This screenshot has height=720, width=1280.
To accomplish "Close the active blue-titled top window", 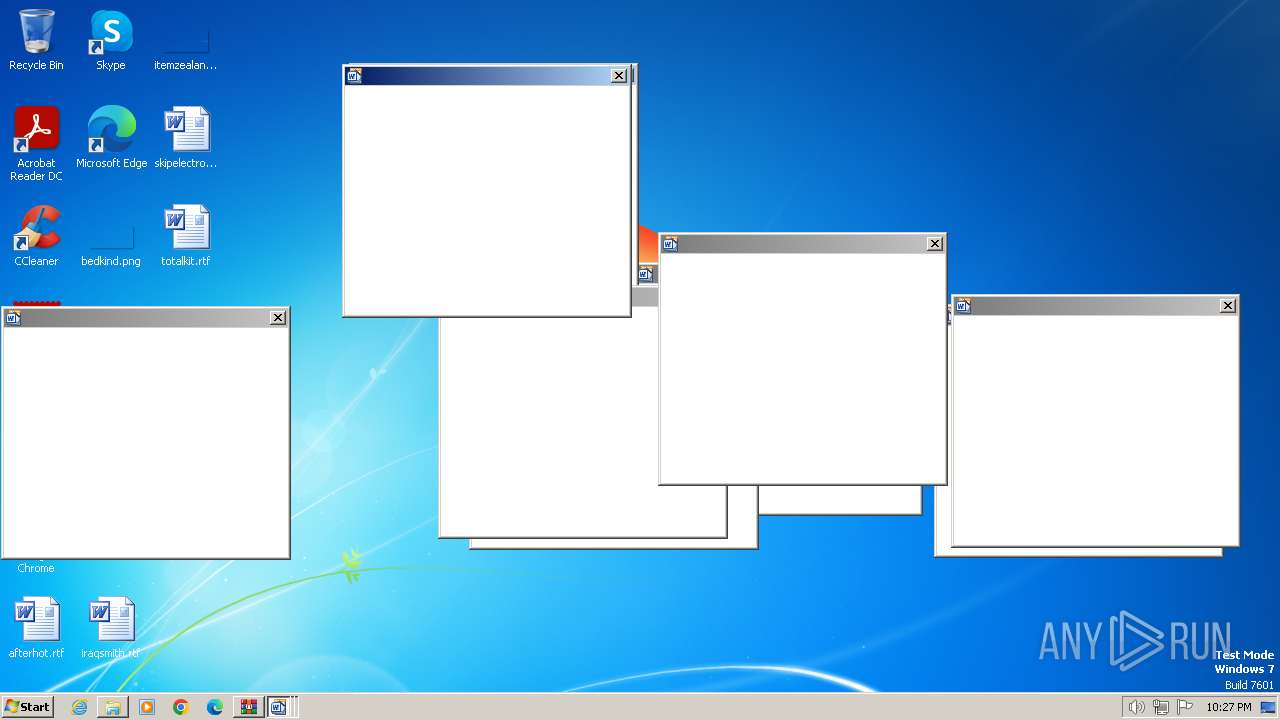I will 619,76.
